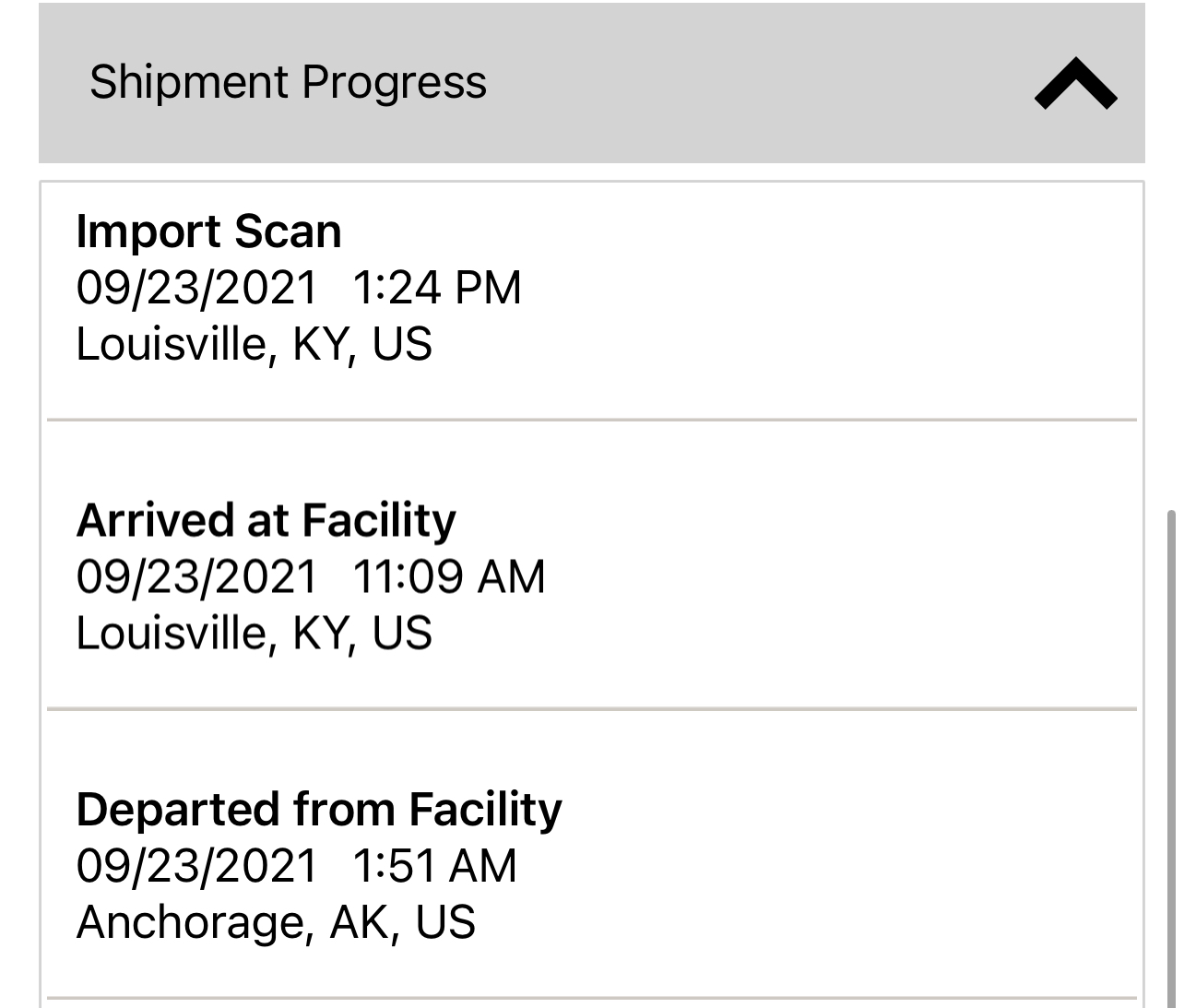1184x1008 pixels.
Task: Click Louisville location under Import Scan
Action: coord(254,344)
